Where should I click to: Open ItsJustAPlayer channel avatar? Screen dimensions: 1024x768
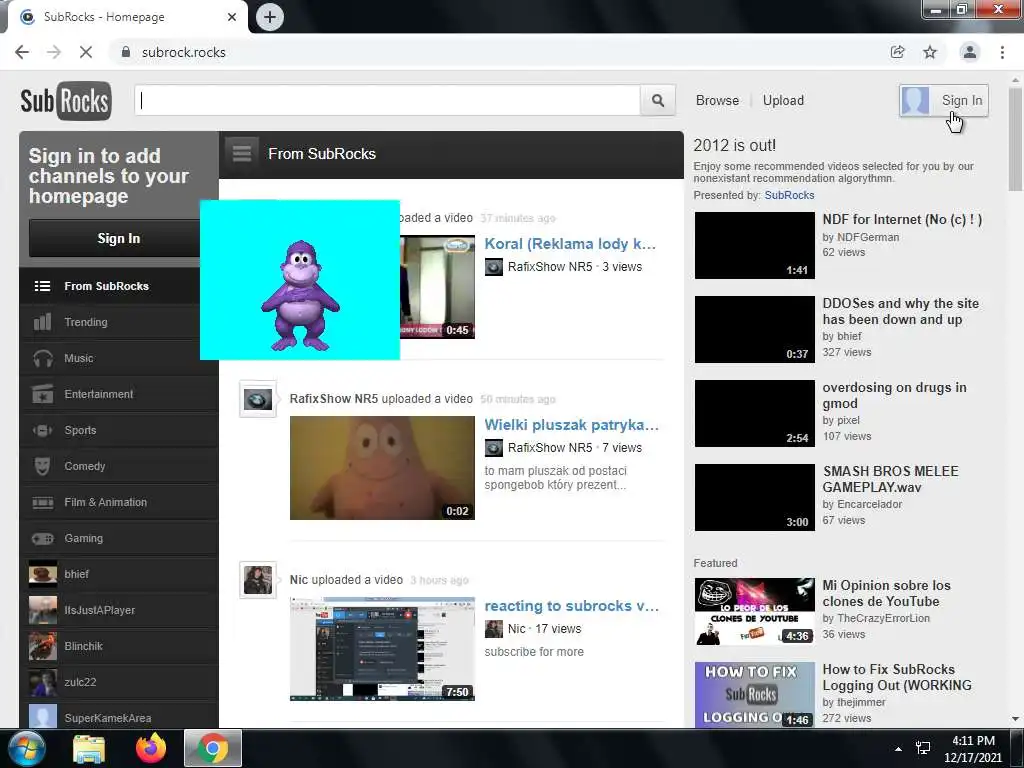click(42, 610)
